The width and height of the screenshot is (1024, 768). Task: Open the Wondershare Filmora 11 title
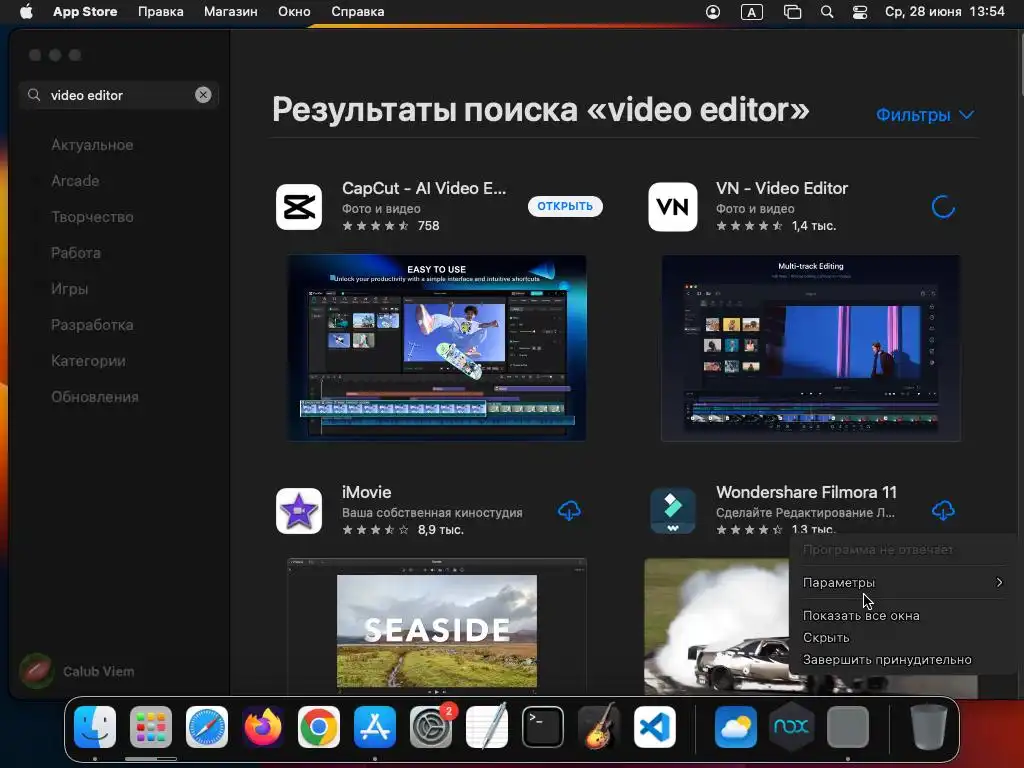807,492
